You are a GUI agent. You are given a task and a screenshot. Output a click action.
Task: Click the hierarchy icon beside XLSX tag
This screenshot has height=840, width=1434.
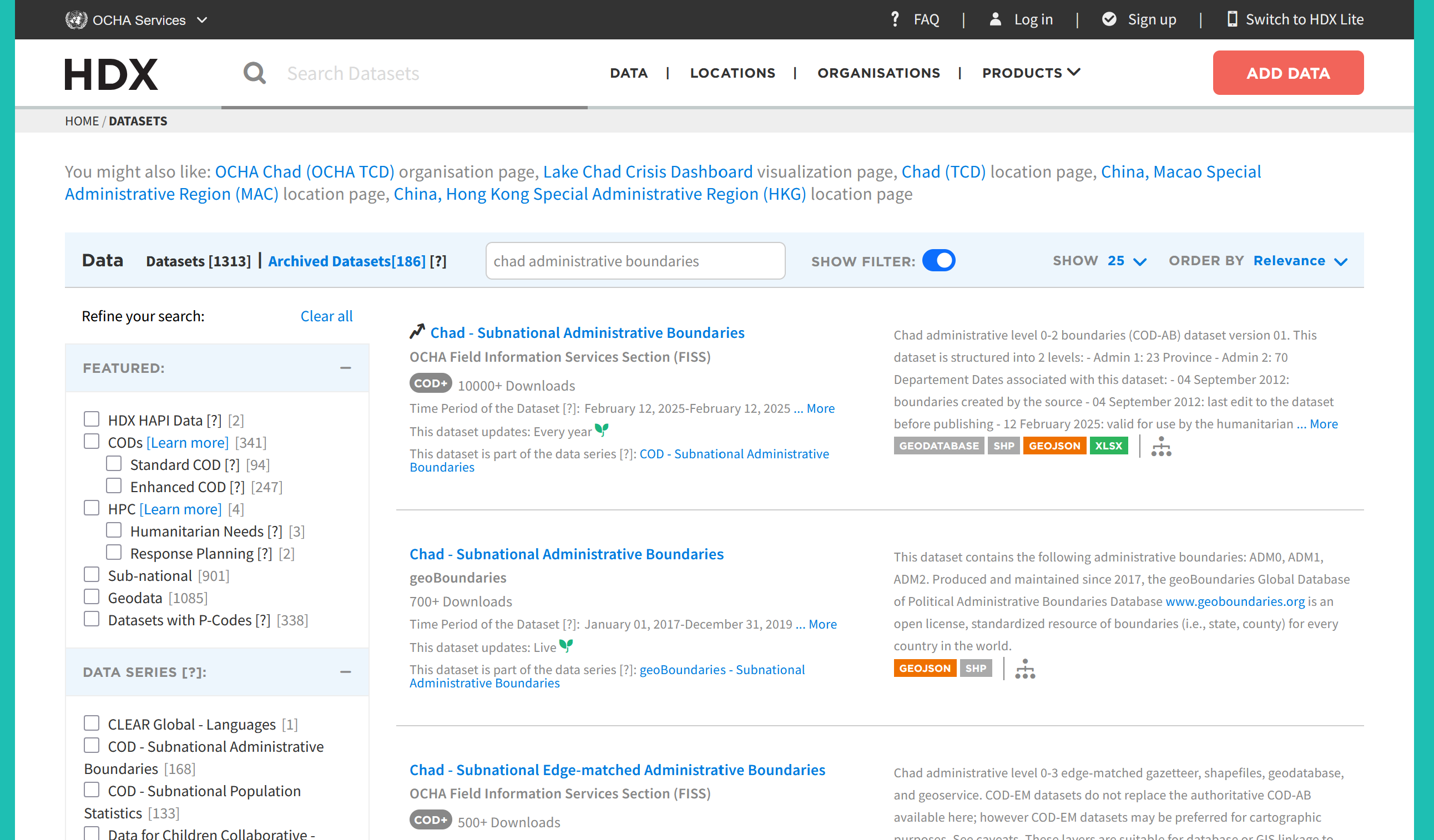[1161, 447]
